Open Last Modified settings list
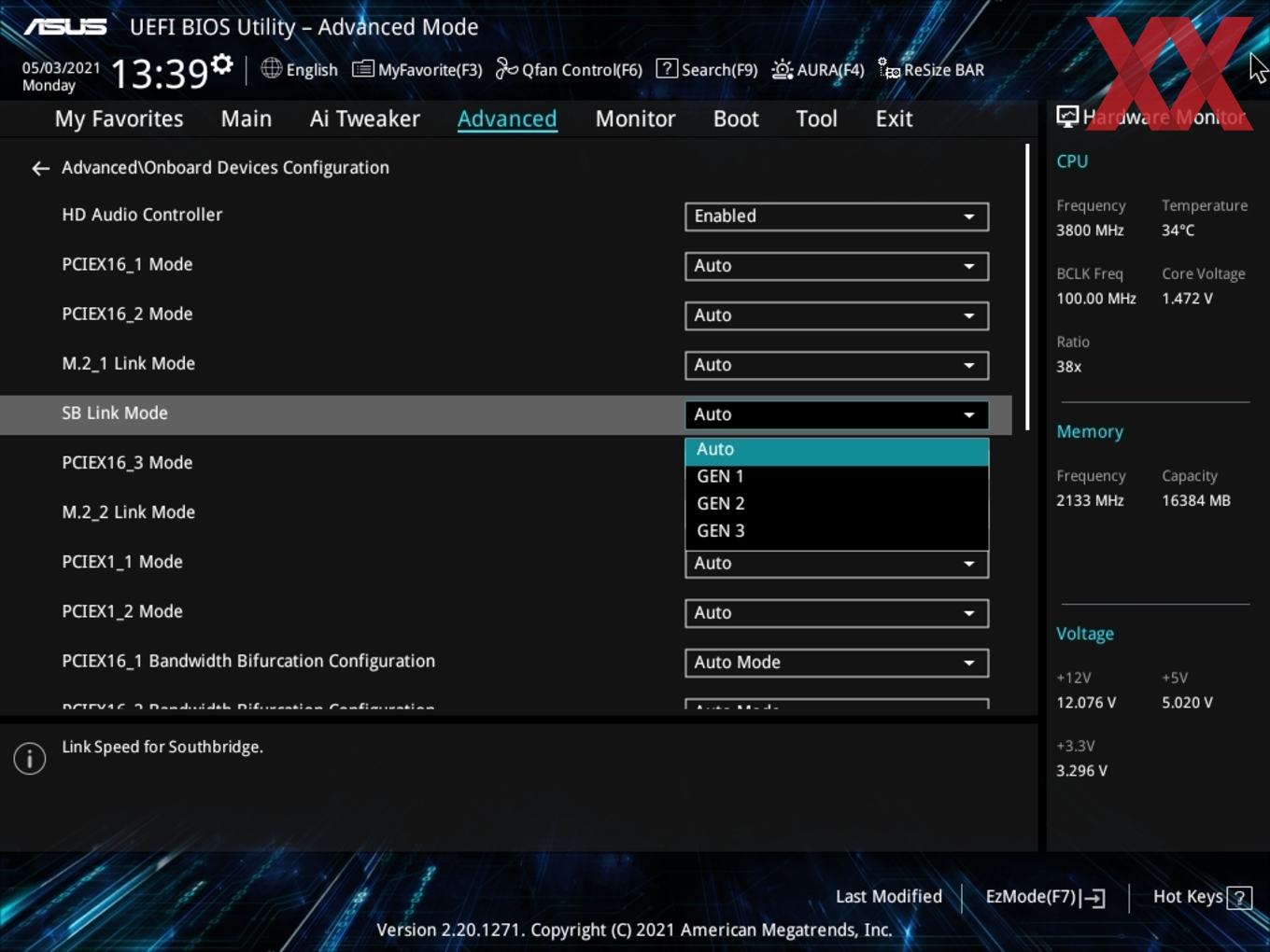 (x=889, y=896)
